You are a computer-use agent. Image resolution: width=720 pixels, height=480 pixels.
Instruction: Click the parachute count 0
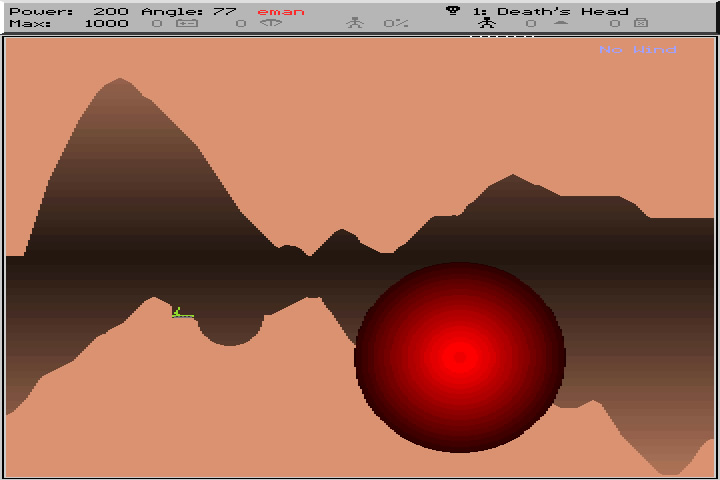[x=241, y=23]
